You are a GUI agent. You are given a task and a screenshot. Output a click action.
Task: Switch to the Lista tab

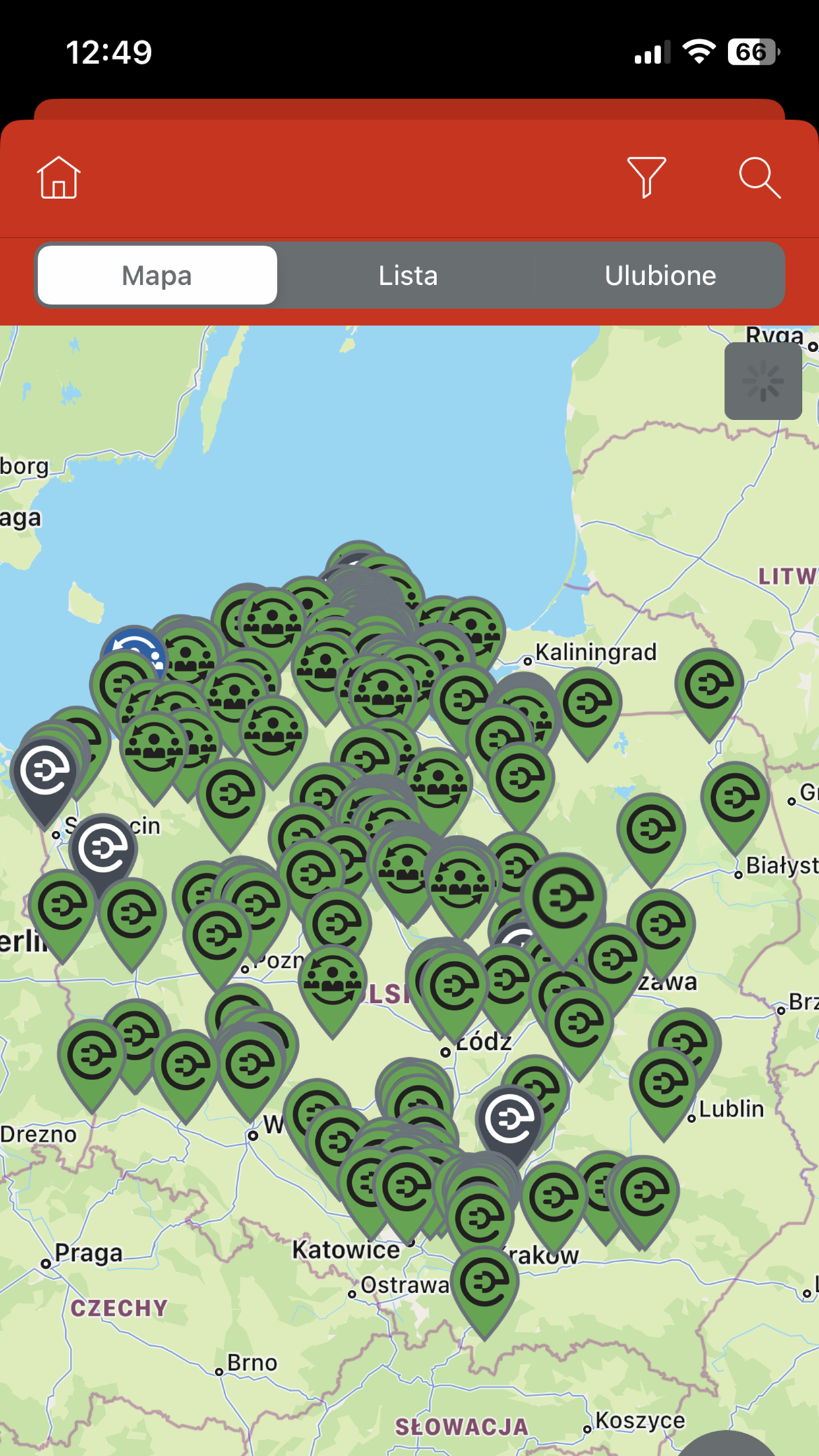(408, 275)
